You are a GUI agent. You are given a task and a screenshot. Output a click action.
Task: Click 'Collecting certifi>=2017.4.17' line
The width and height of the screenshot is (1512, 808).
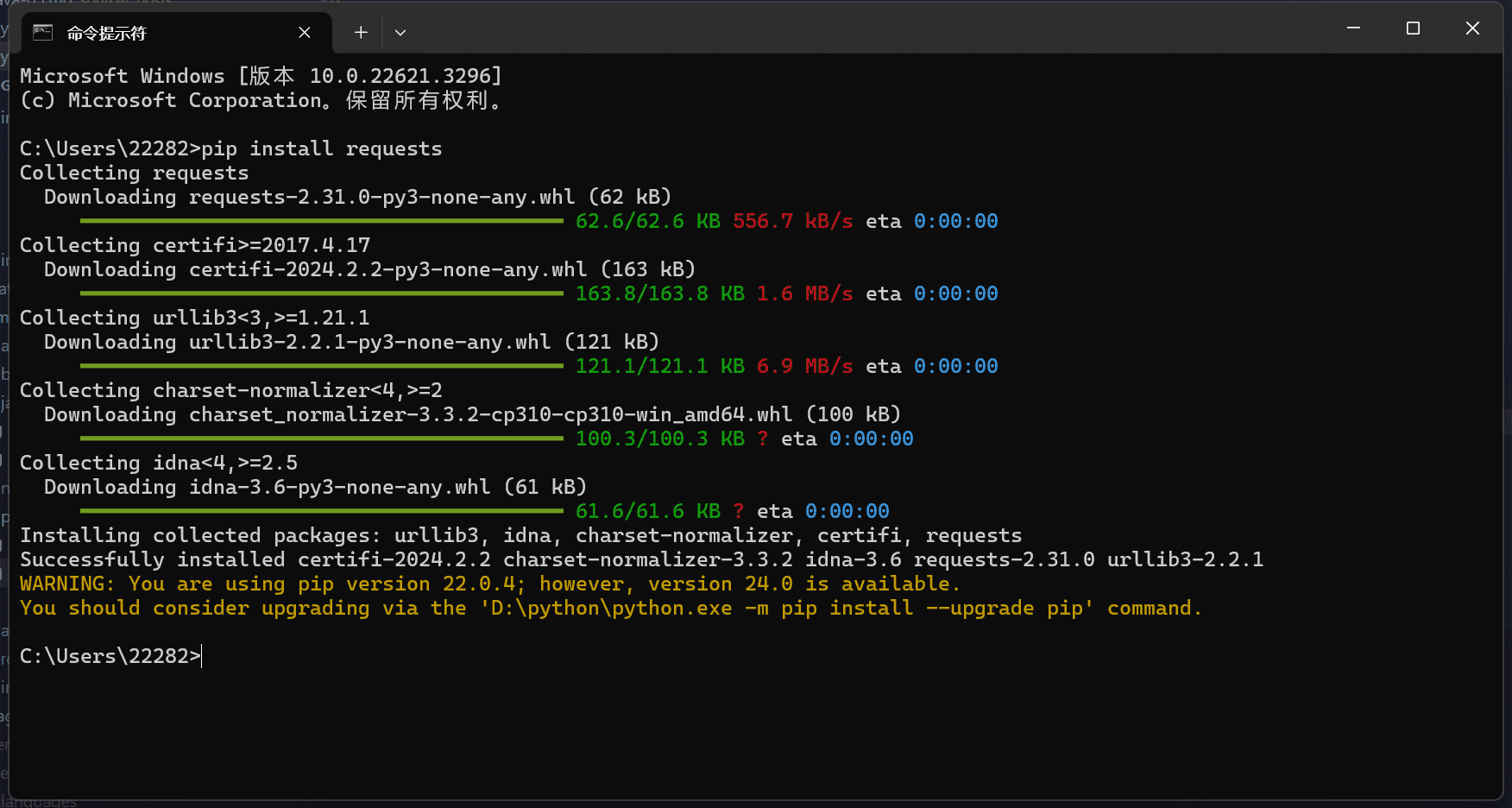click(195, 245)
